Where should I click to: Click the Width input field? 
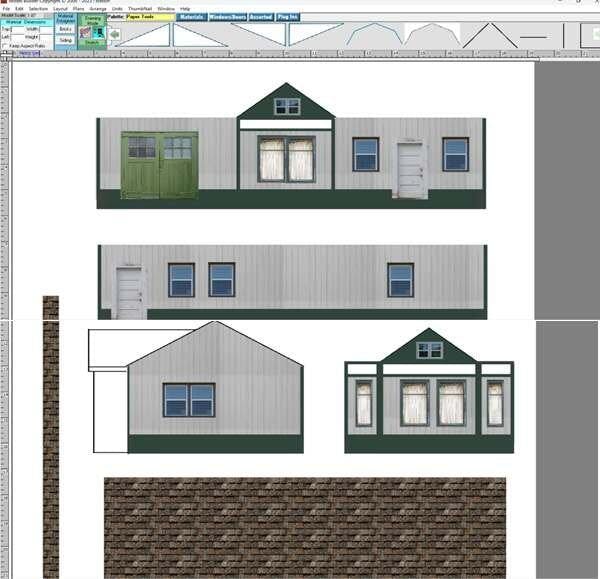pyautogui.click(x=46, y=29)
